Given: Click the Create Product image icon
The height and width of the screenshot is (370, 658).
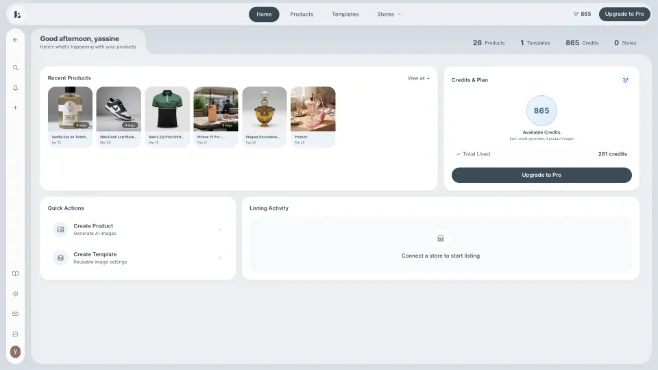Looking at the screenshot, I should point(60,229).
